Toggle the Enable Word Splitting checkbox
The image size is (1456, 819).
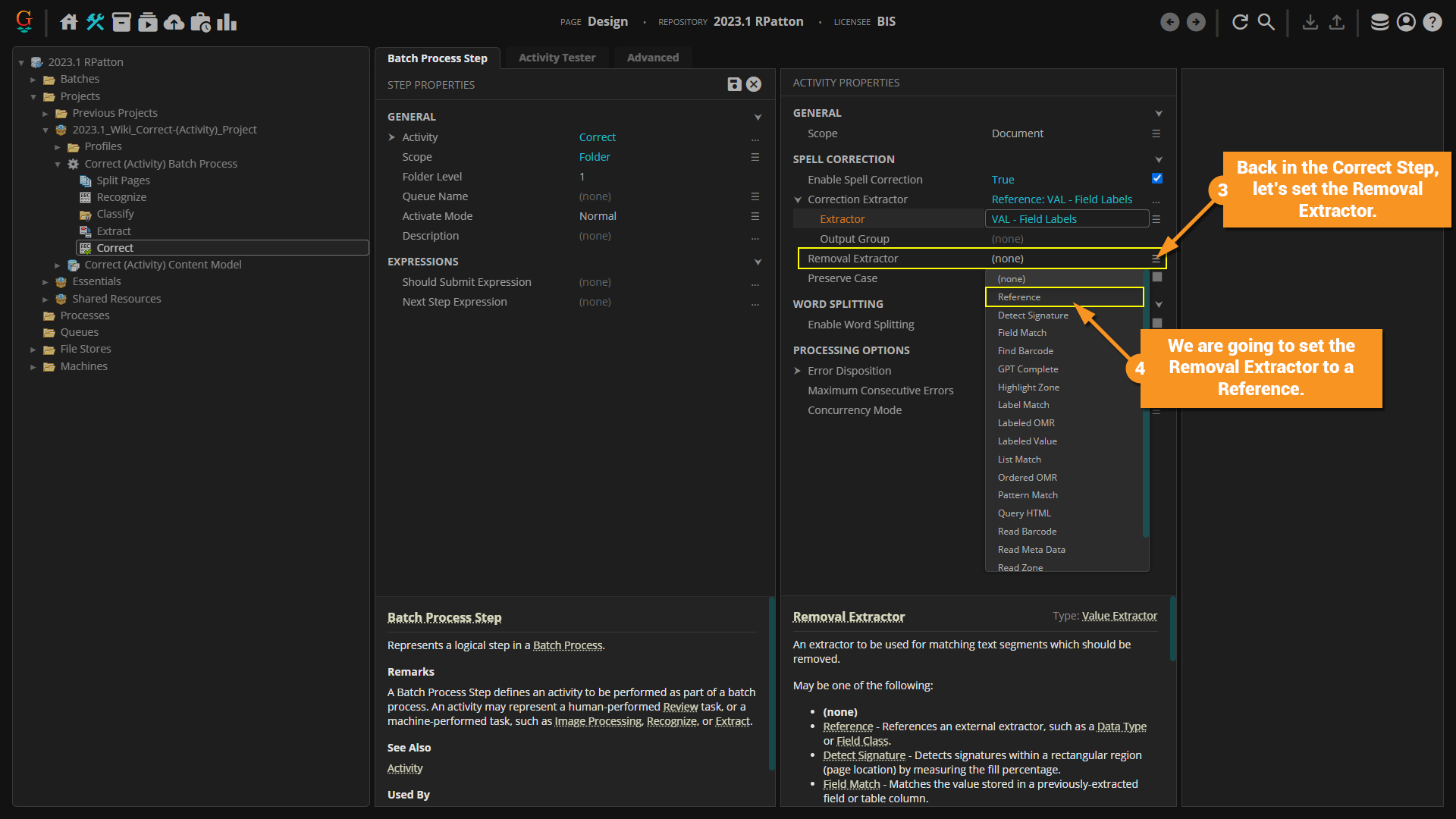click(1156, 324)
